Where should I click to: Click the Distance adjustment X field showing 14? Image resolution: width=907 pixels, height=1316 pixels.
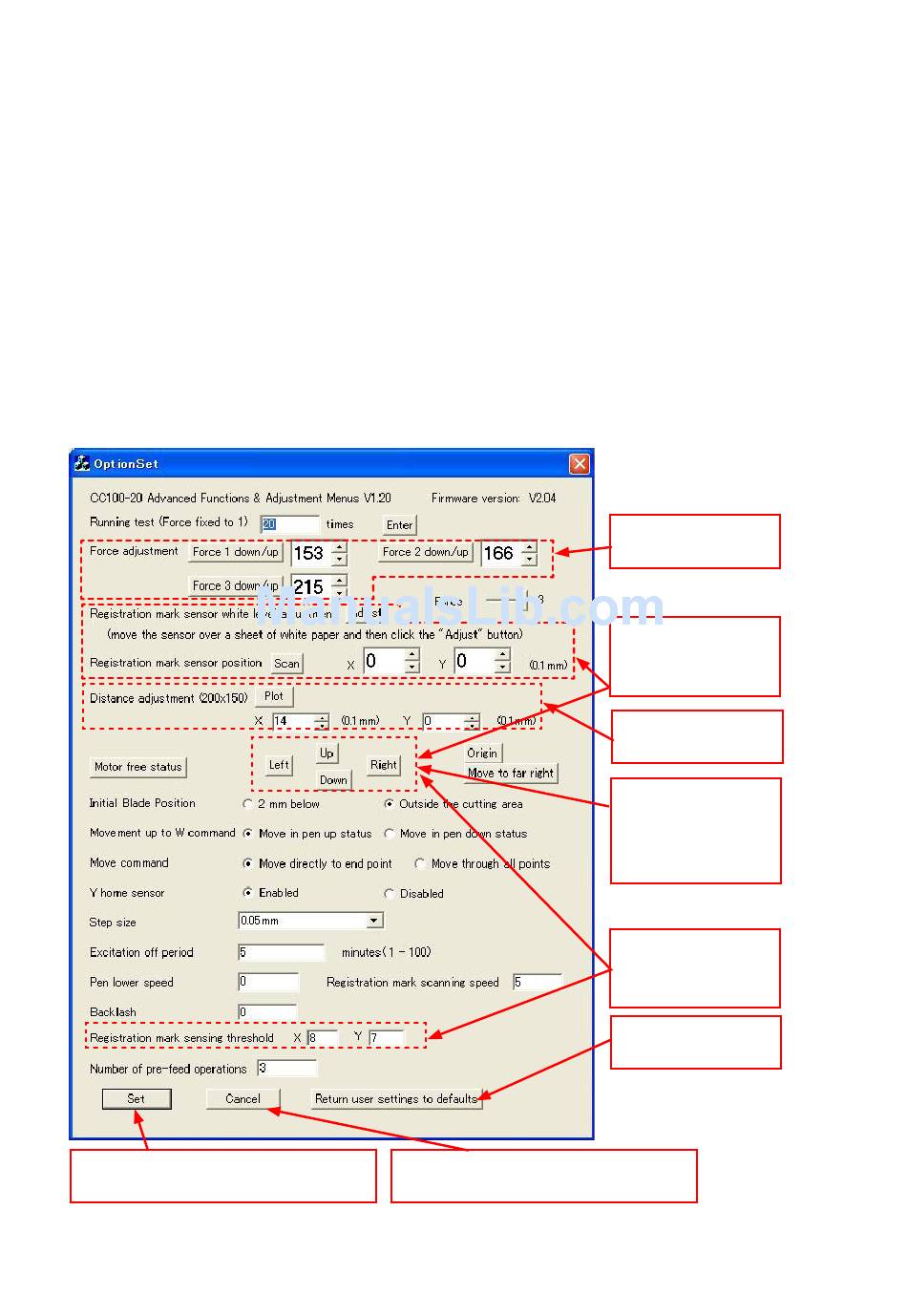(292, 721)
